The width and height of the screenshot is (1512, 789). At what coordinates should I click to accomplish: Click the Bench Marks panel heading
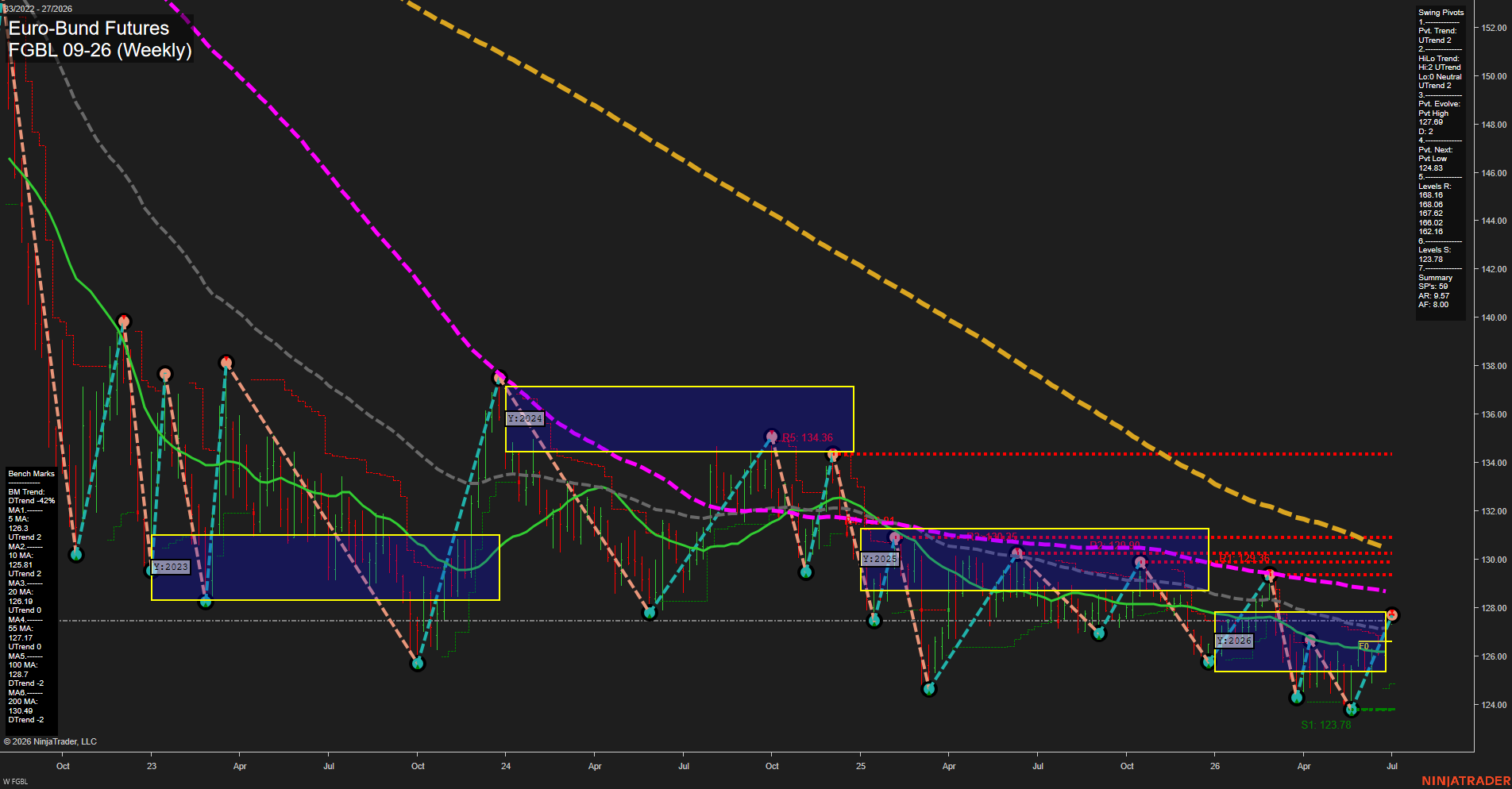(x=31, y=474)
